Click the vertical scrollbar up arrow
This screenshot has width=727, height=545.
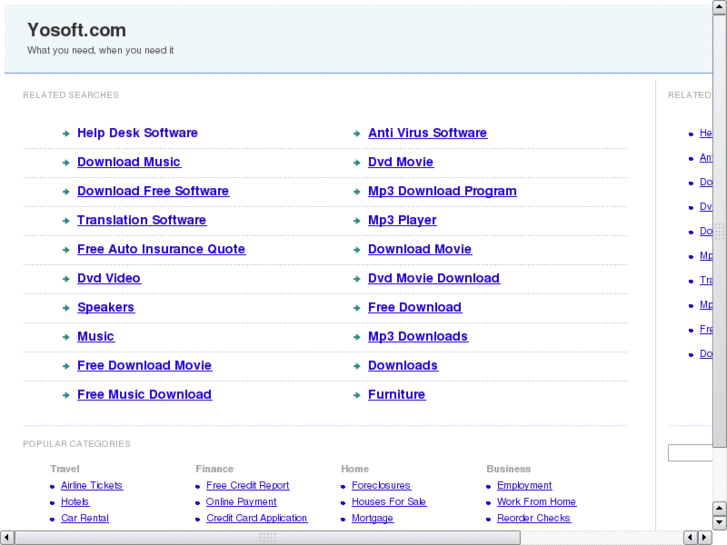pyautogui.click(x=719, y=7)
